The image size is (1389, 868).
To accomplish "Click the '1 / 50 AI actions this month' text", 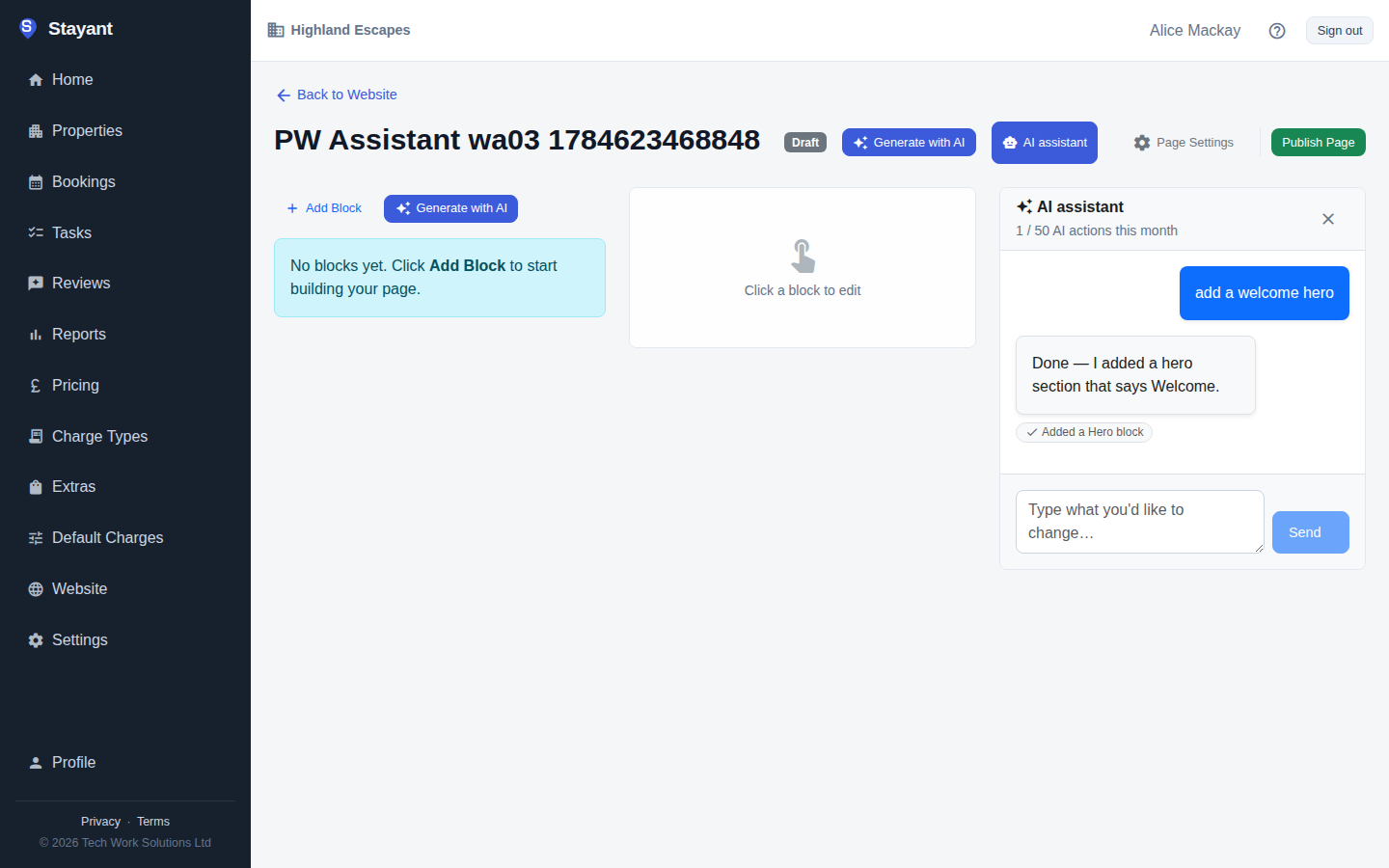I will tap(1097, 231).
